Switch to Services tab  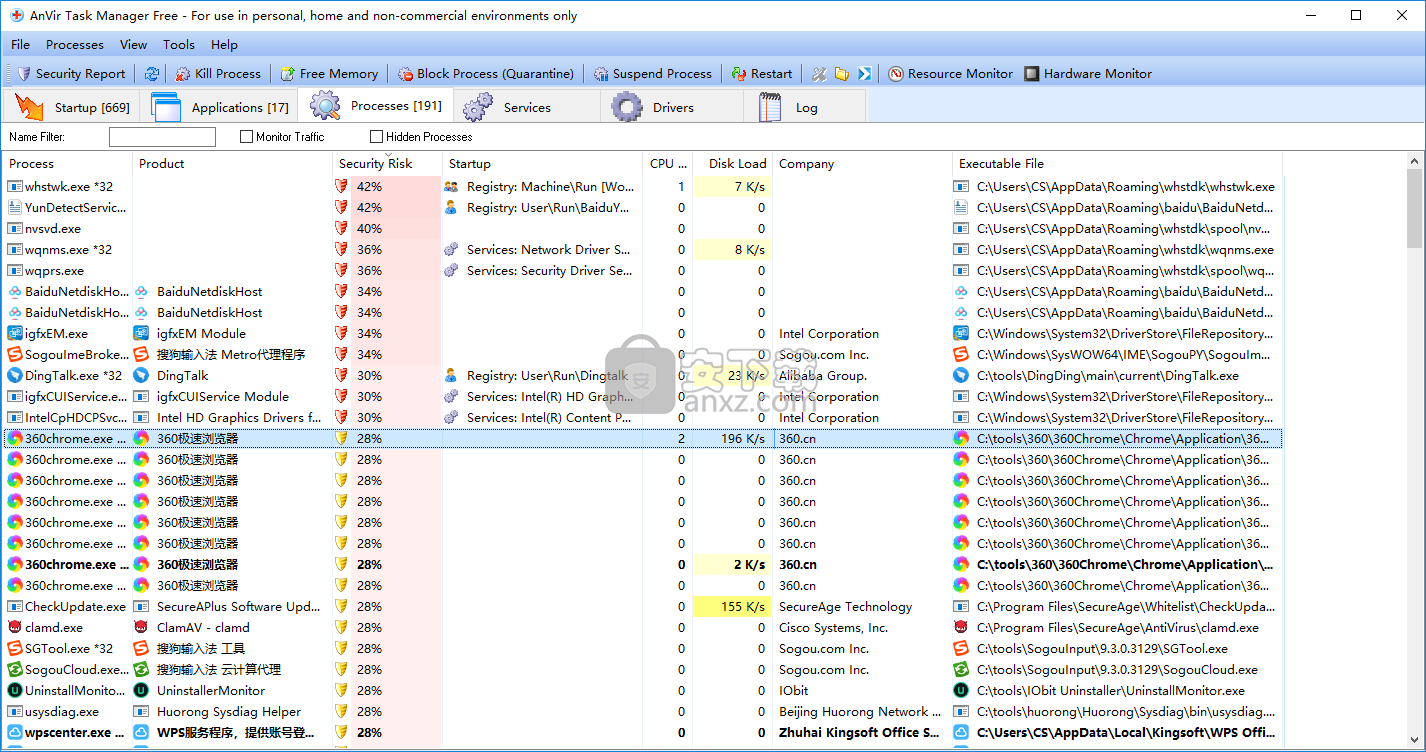(x=526, y=107)
